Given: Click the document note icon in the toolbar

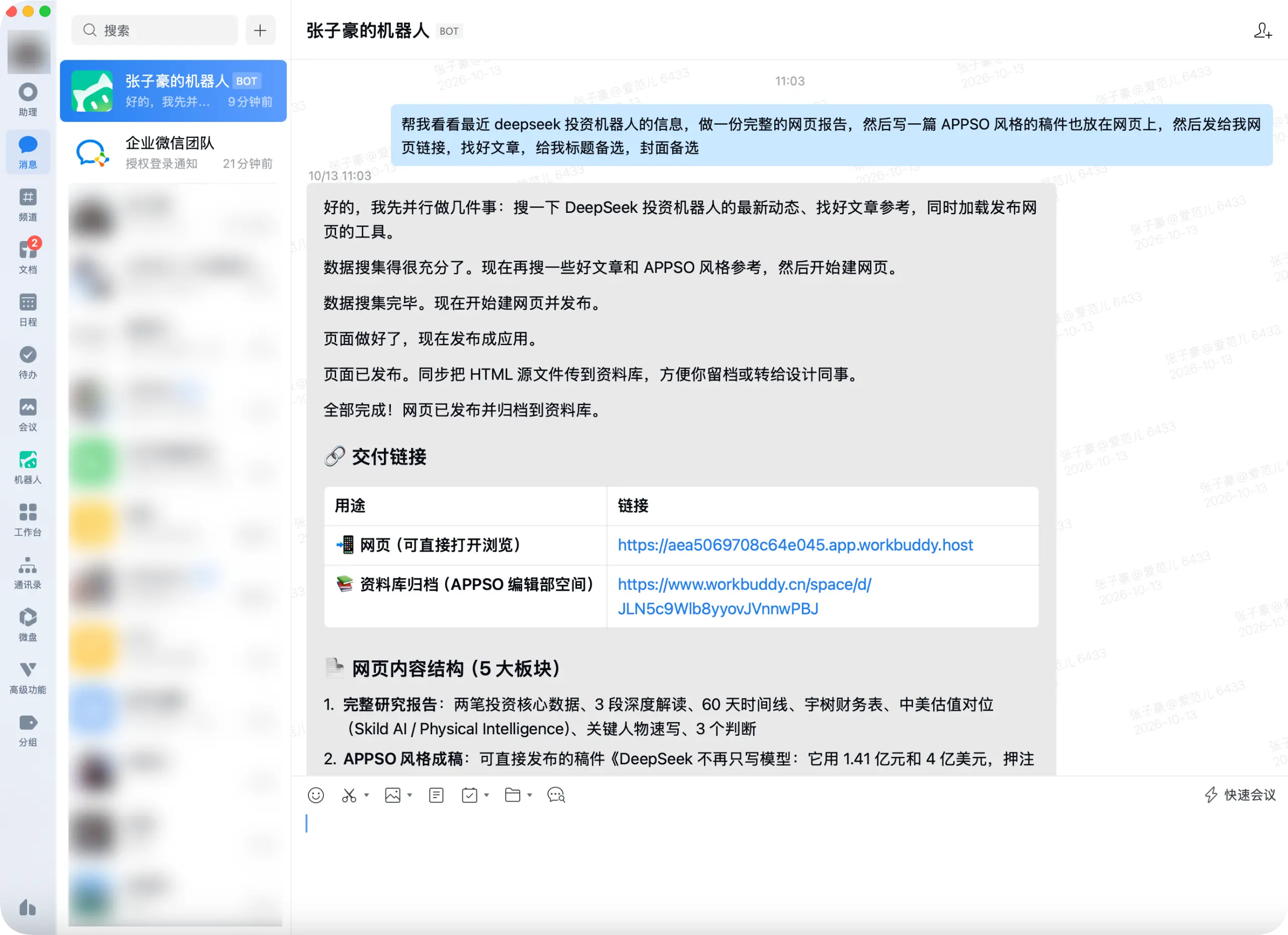Looking at the screenshot, I should pyautogui.click(x=436, y=795).
